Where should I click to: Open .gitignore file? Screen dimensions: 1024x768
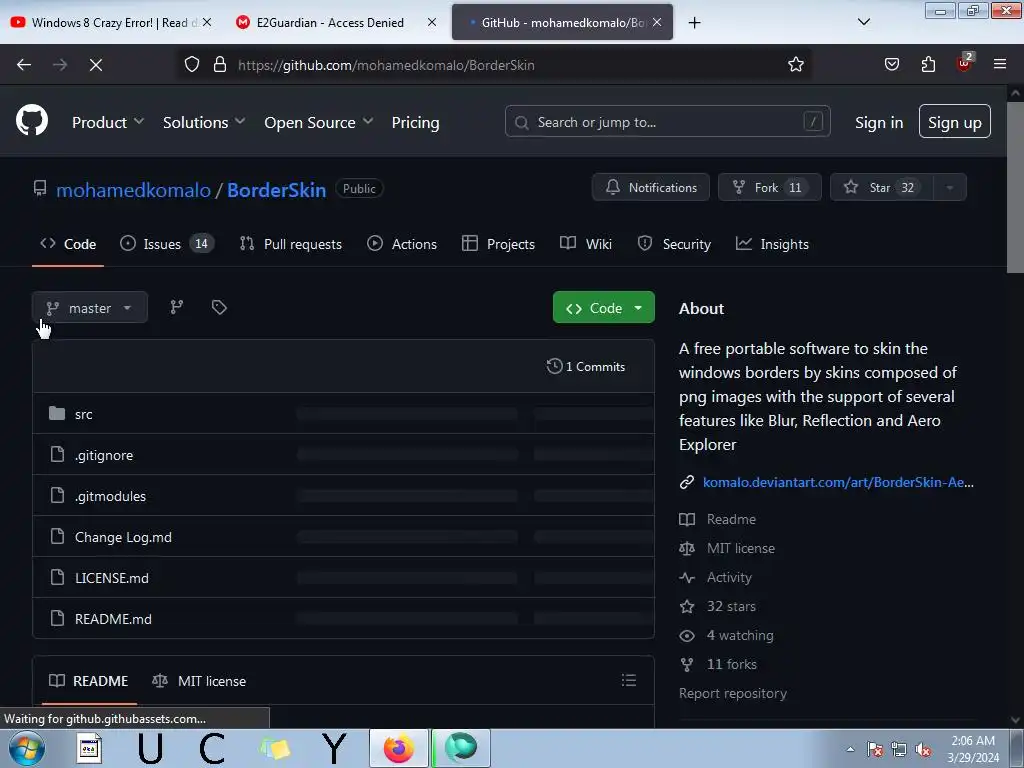104,455
